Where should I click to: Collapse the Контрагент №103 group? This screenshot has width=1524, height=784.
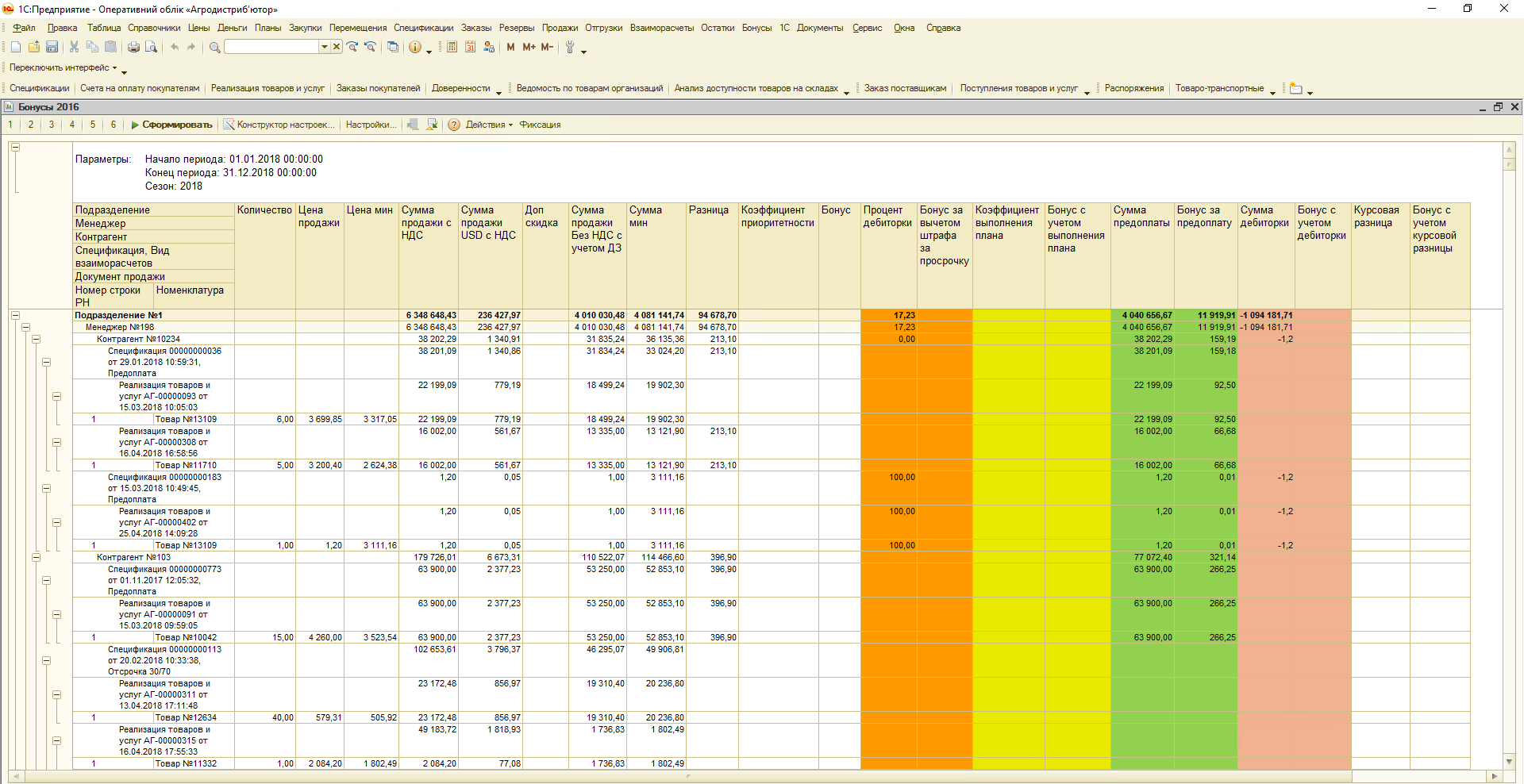coord(36,558)
